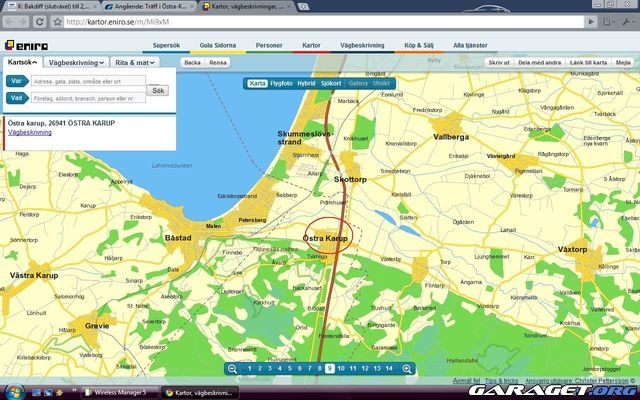Open the Köp & Sälj menu
This screenshot has height=400, width=640.
click(421, 45)
